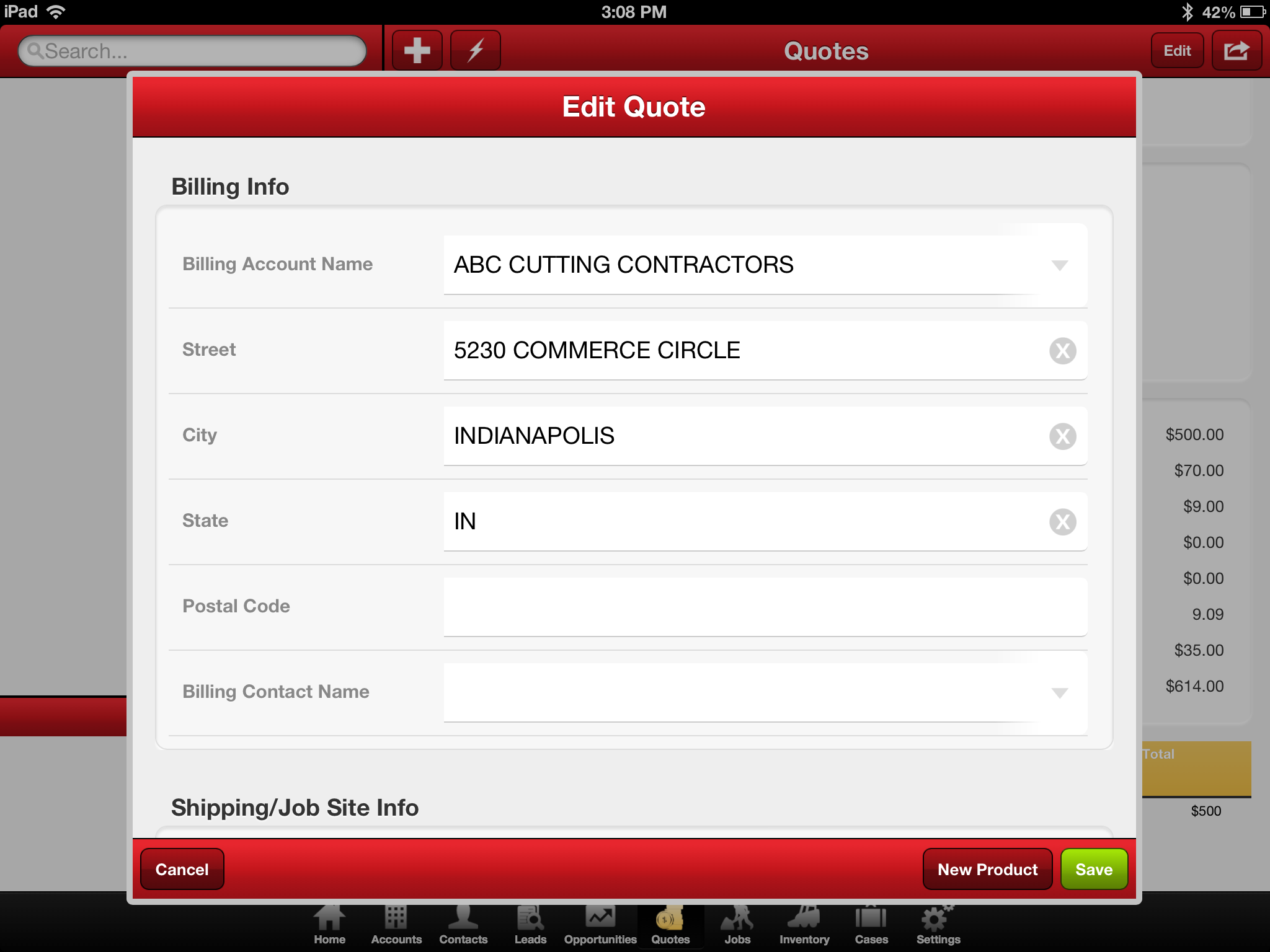Expand the Billing Account Name dropdown
This screenshot has height=952, width=1270.
pyautogui.click(x=1059, y=265)
